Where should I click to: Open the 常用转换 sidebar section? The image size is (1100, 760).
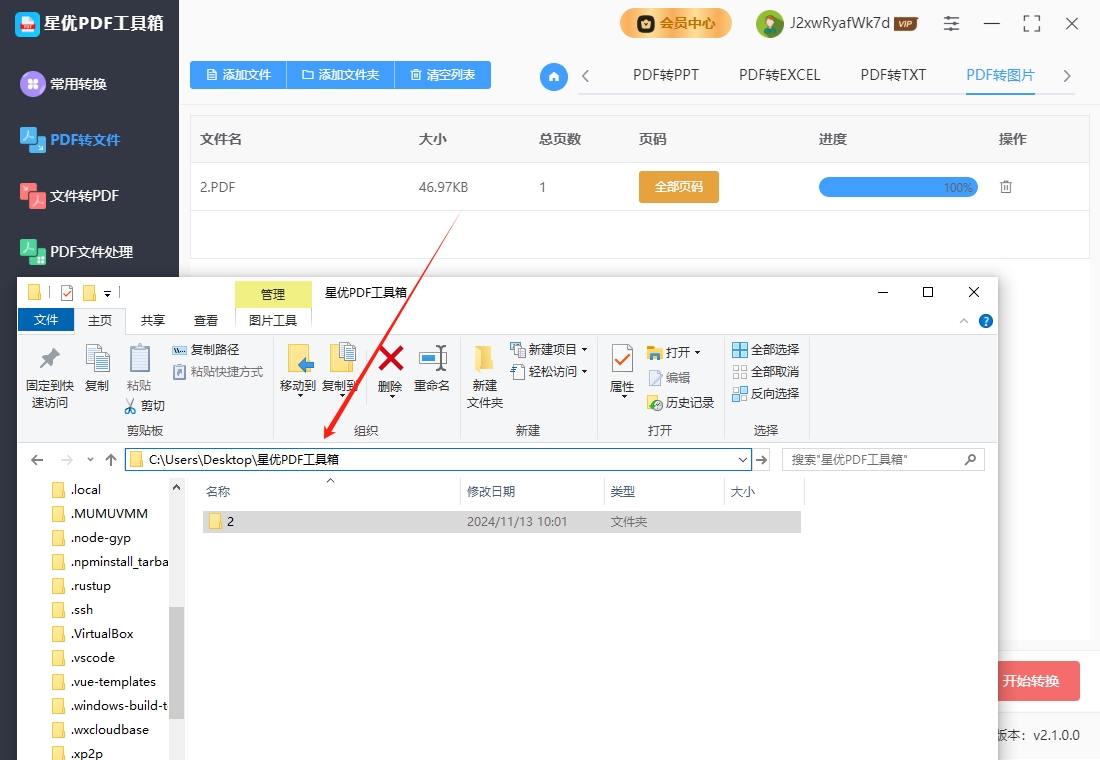(64, 84)
